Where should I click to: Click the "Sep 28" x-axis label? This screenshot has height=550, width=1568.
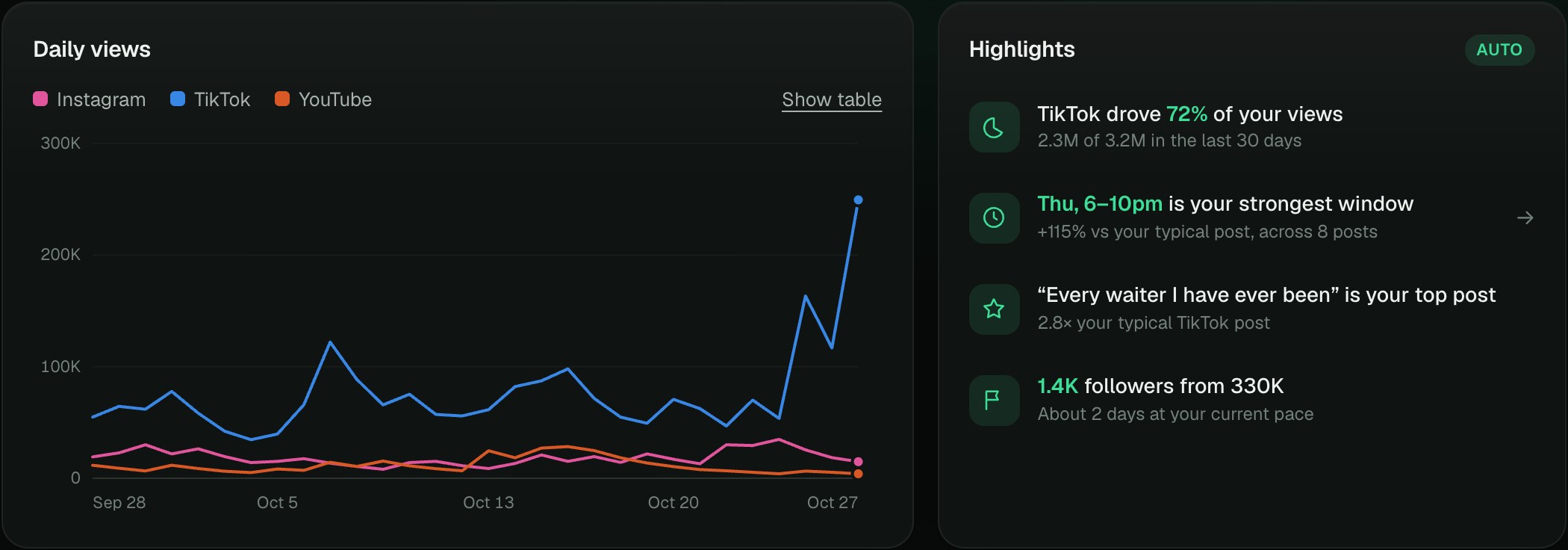(x=119, y=503)
